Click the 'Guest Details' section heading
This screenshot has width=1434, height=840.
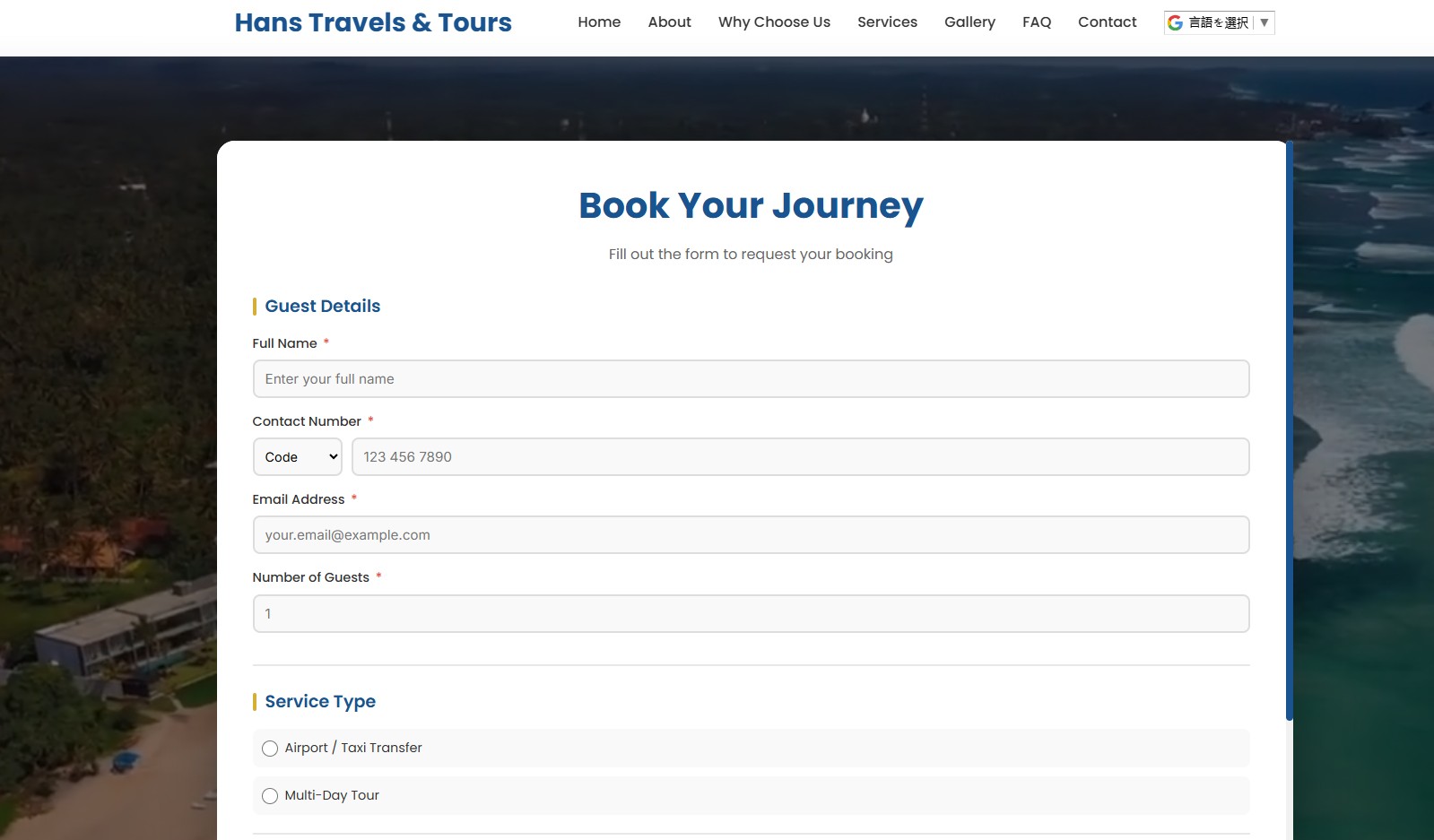pos(322,306)
